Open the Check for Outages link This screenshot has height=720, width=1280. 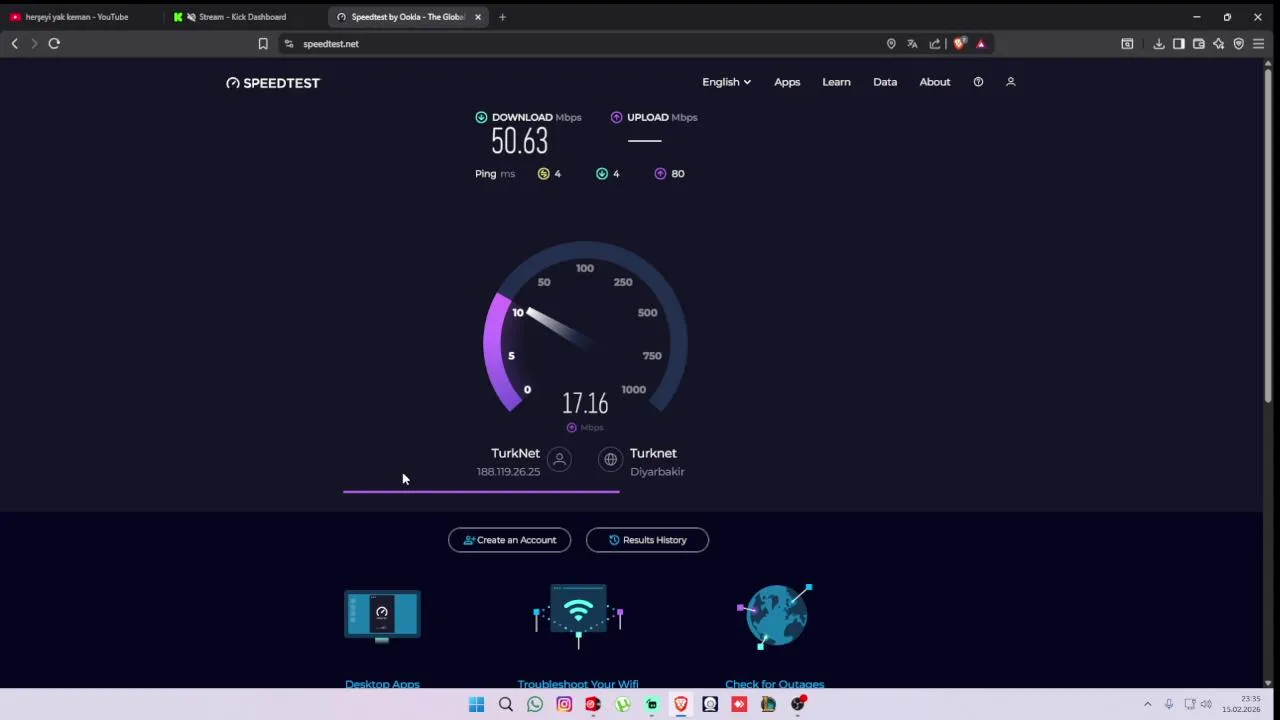pos(774,684)
